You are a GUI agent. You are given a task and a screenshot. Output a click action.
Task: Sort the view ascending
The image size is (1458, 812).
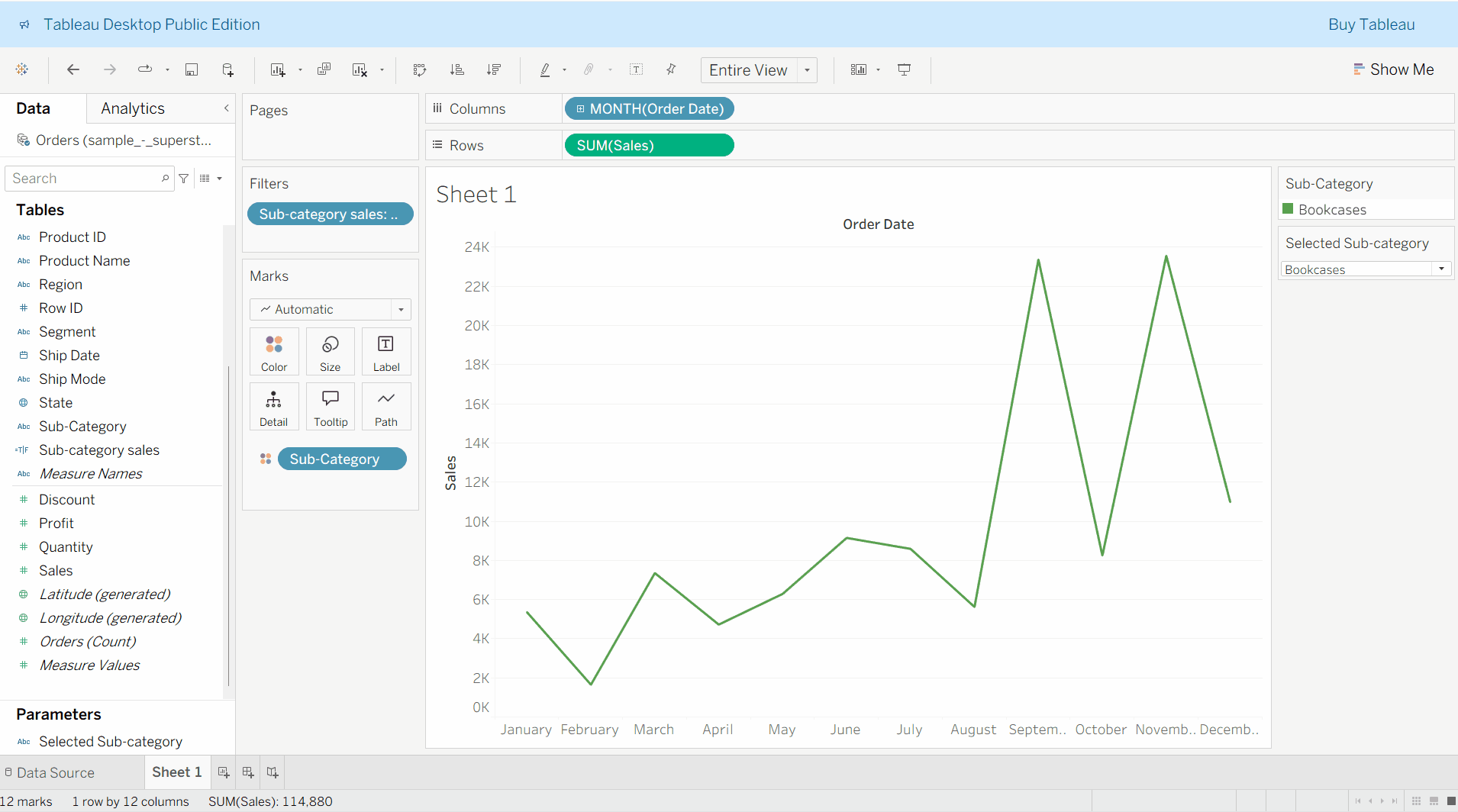(456, 69)
